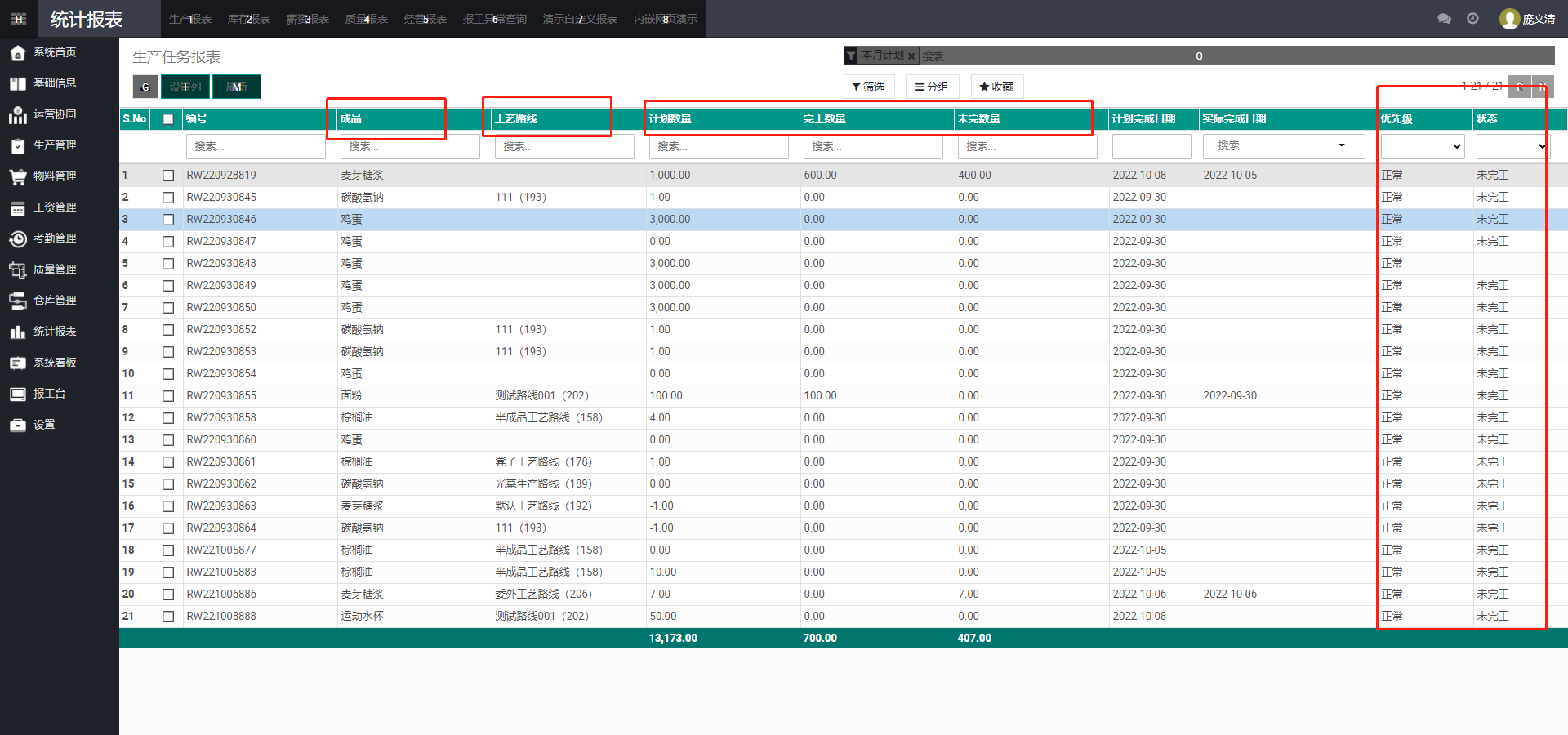Screen dimensions: 1568x735
Task: Click the system home icon in sidebar
Action: [x=18, y=53]
